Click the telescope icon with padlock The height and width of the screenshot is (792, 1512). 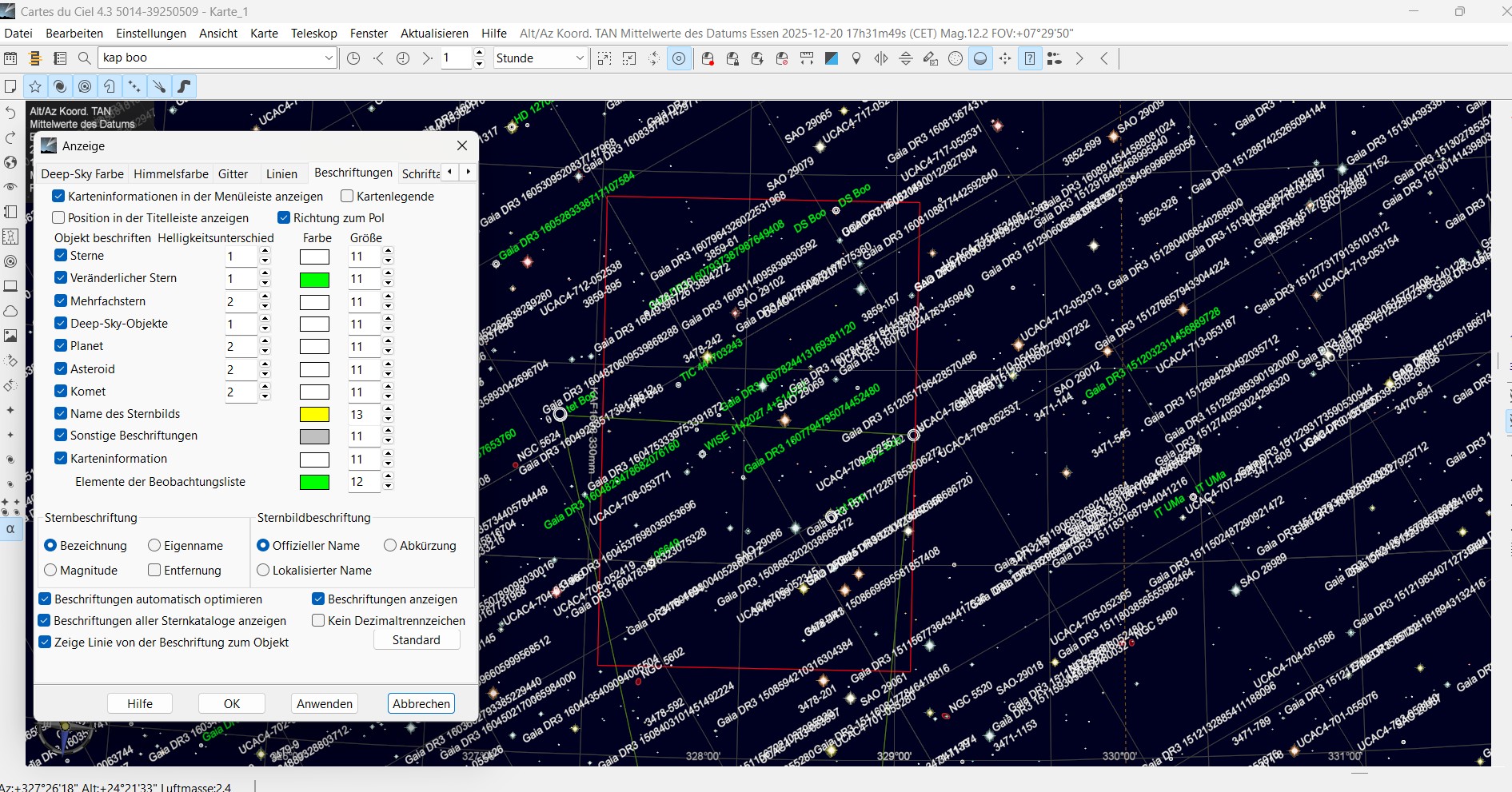pyautogui.click(x=732, y=58)
